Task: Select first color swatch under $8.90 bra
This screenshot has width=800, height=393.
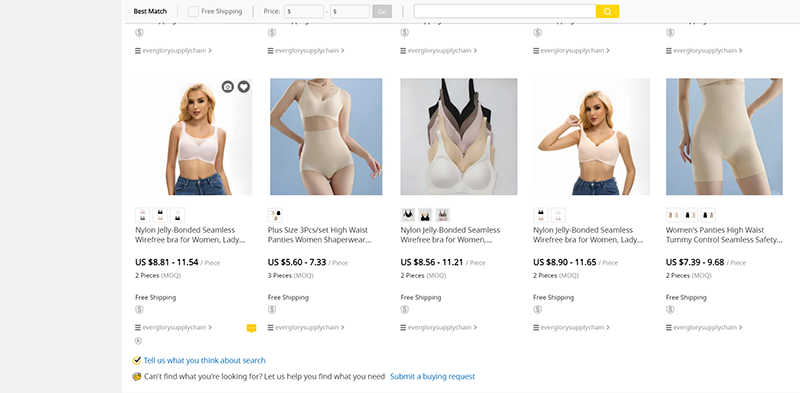Action: 540,215
